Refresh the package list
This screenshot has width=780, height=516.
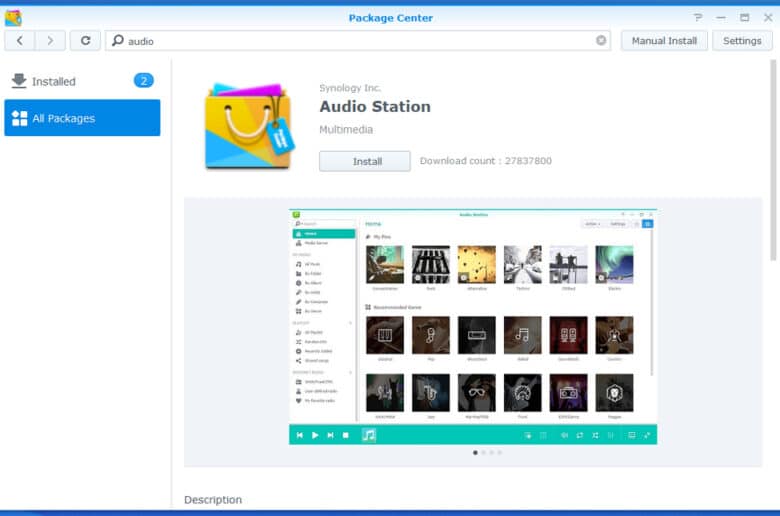click(x=86, y=41)
